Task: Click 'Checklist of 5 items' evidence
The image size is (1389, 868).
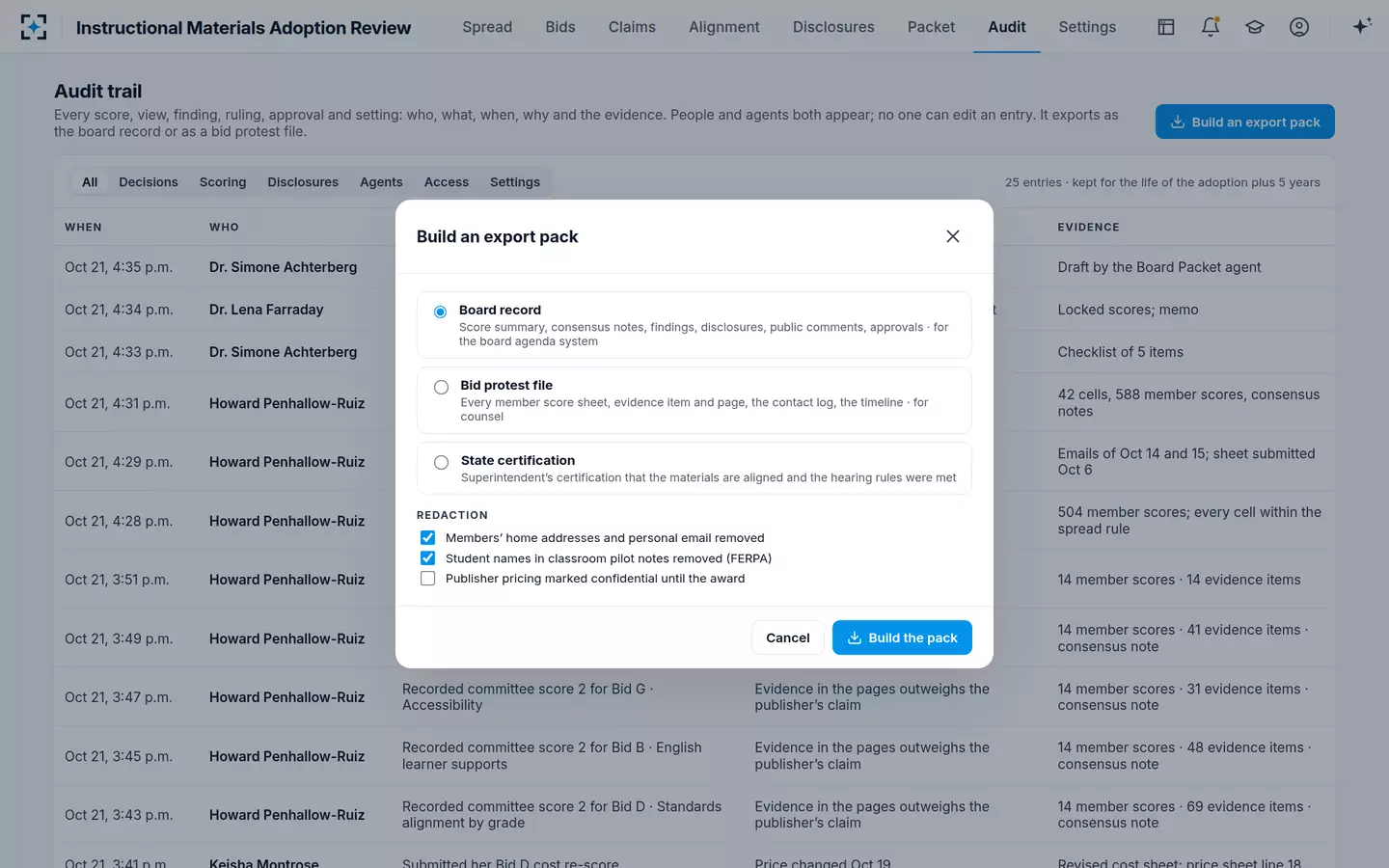Action: (x=1120, y=352)
